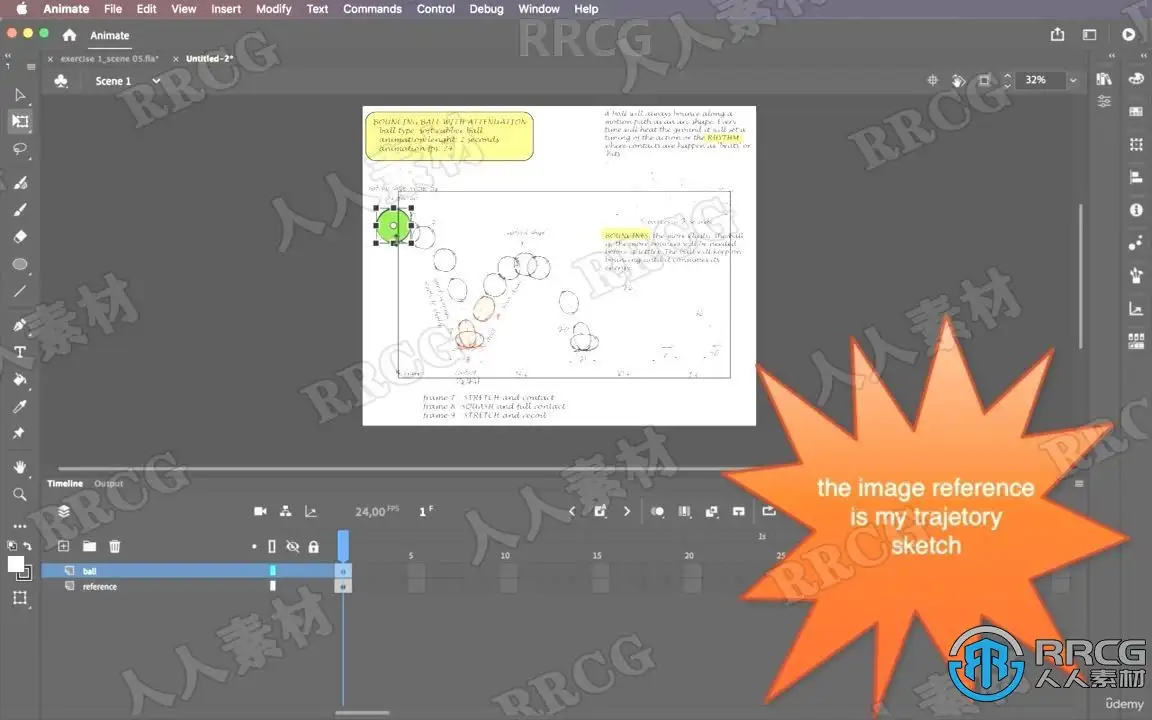Toggle layer parenting view
Viewport: 1152px width, 720px height.
286,511
